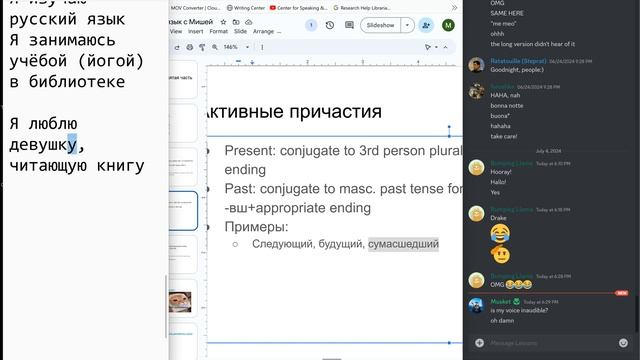Image resolution: width=640 pixels, height=360 pixels.
Task: Click the message the long version didn't hear of it
Action: click(x=533, y=44)
